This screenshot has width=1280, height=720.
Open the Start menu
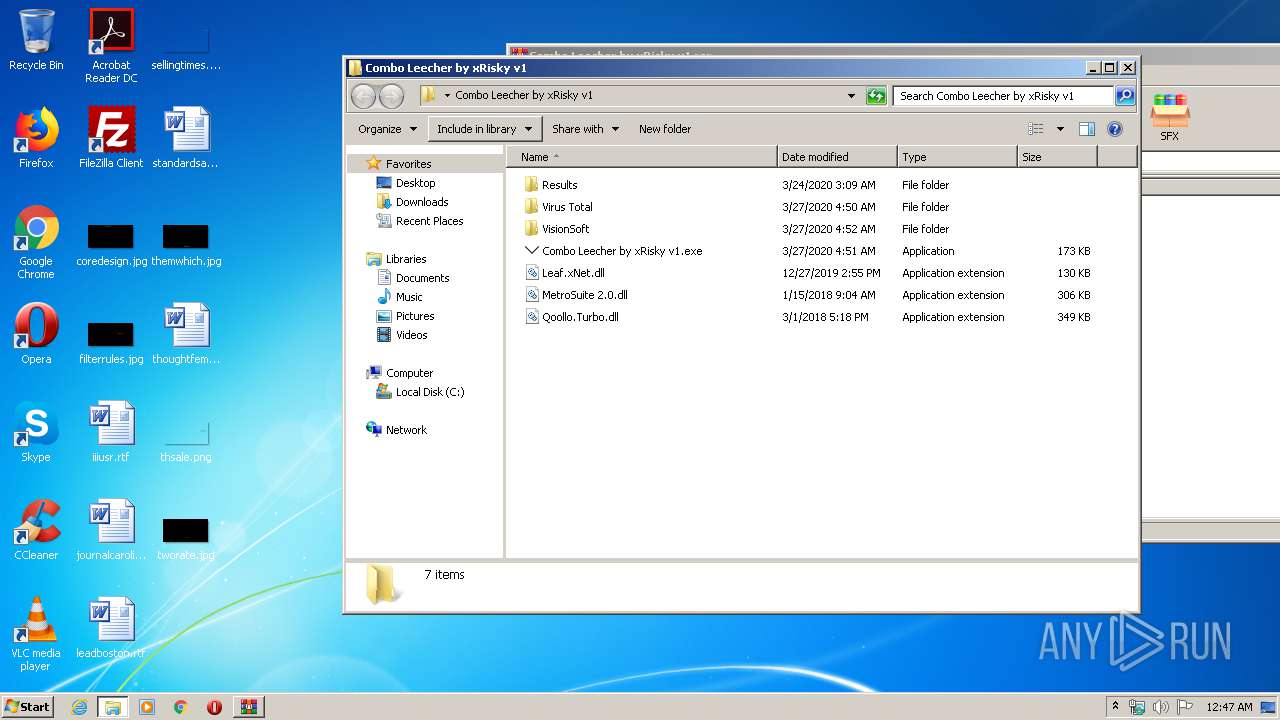coord(27,707)
